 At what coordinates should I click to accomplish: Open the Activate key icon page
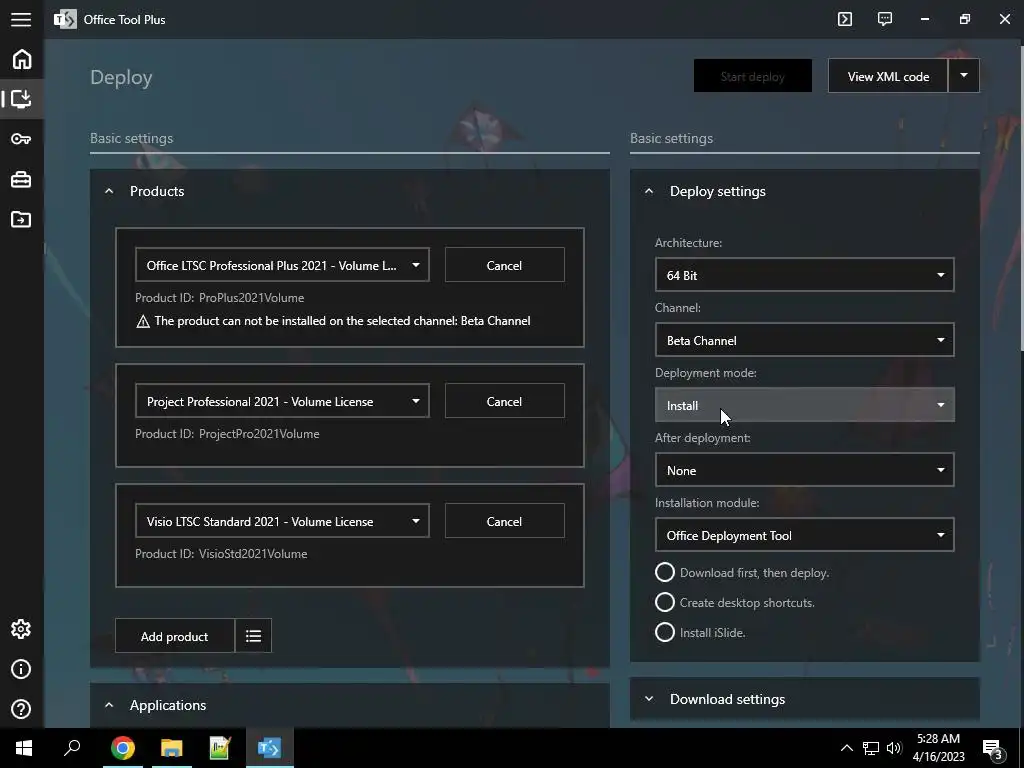21,139
